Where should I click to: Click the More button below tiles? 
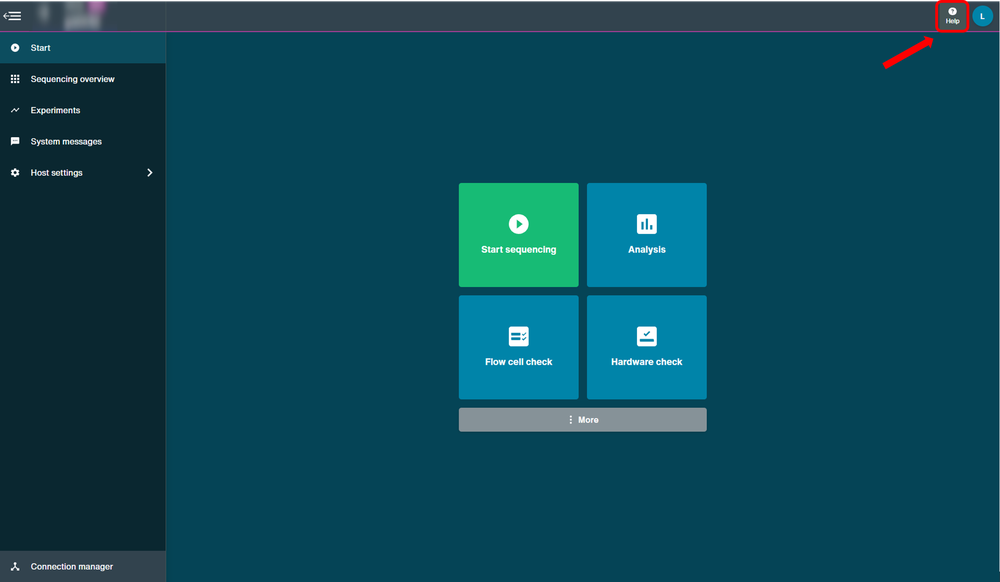[x=582, y=419]
